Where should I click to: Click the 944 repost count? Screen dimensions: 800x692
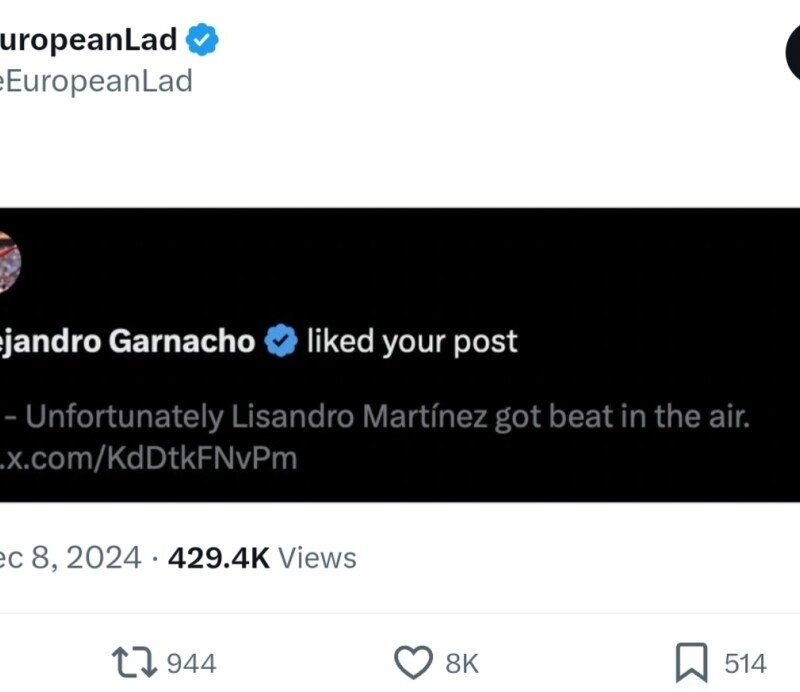190,663
